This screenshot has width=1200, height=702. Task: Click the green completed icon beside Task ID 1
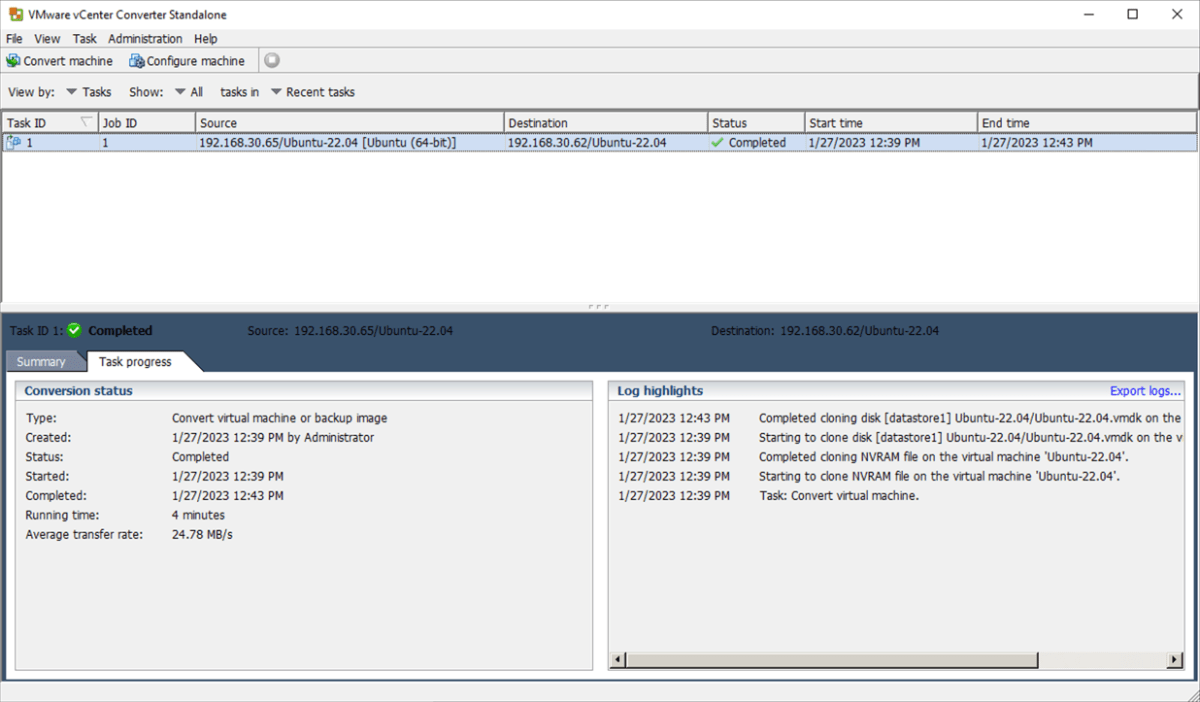[74, 331]
